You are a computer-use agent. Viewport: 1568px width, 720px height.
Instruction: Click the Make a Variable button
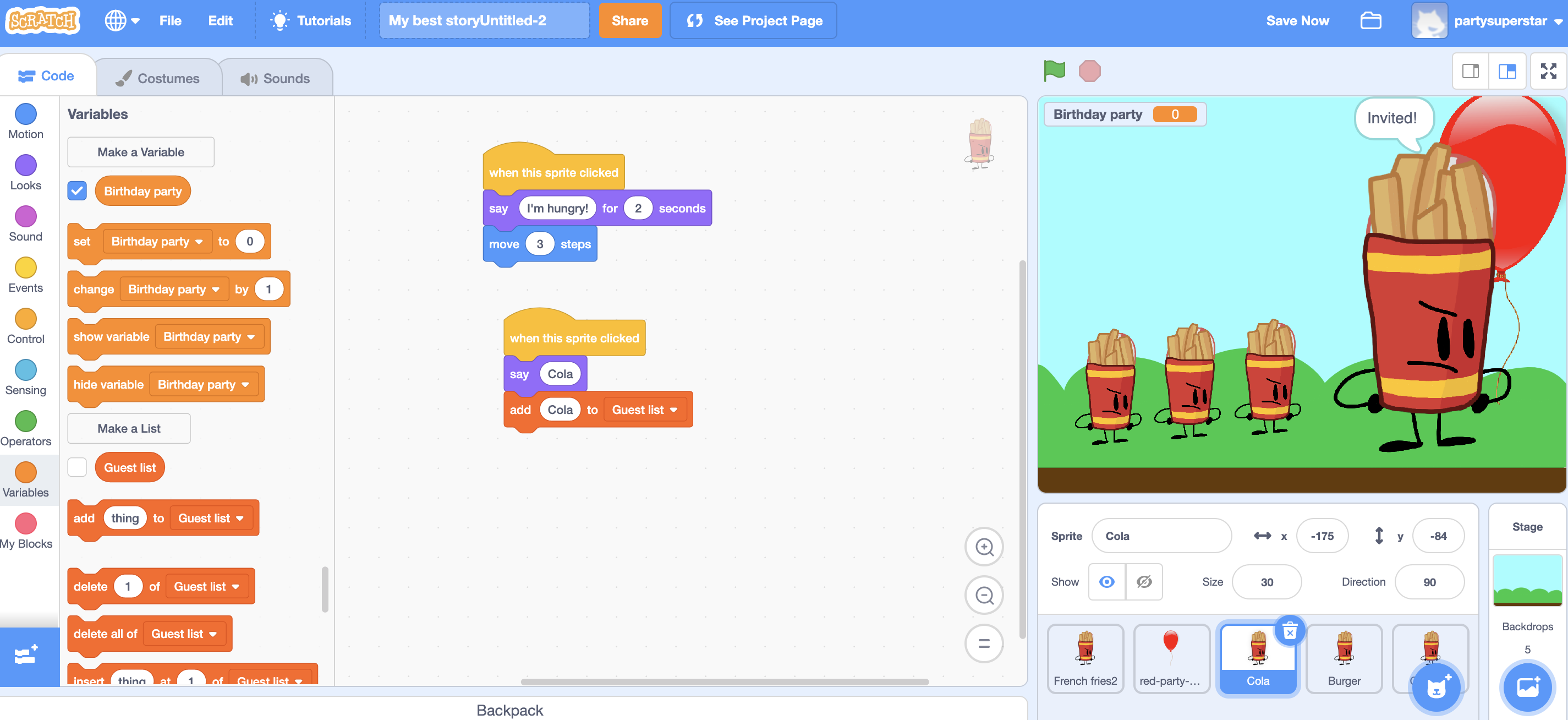coord(141,152)
